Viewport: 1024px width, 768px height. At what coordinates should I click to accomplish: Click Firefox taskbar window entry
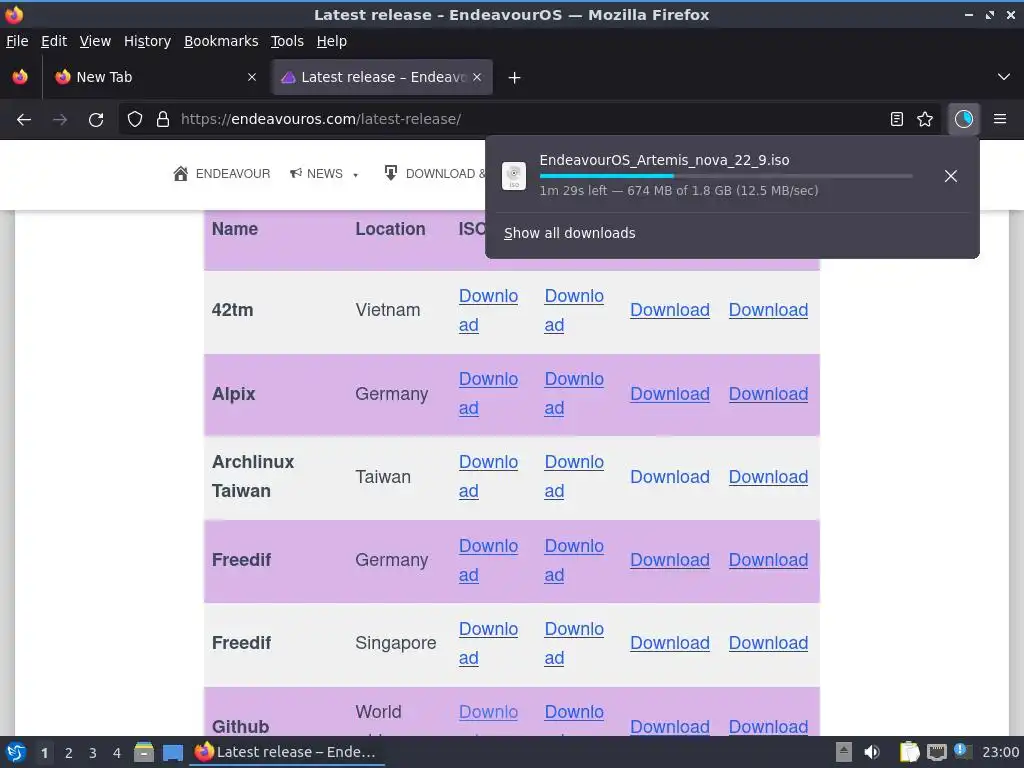click(286, 752)
